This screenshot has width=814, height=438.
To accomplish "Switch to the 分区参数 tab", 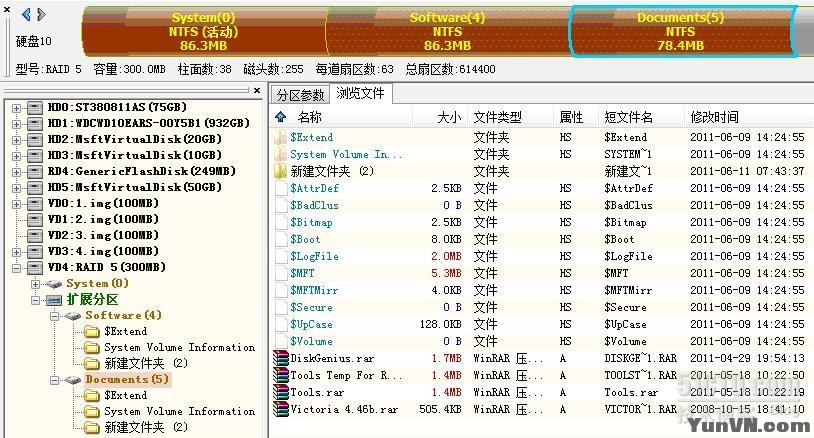I will [x=300, y=95].
